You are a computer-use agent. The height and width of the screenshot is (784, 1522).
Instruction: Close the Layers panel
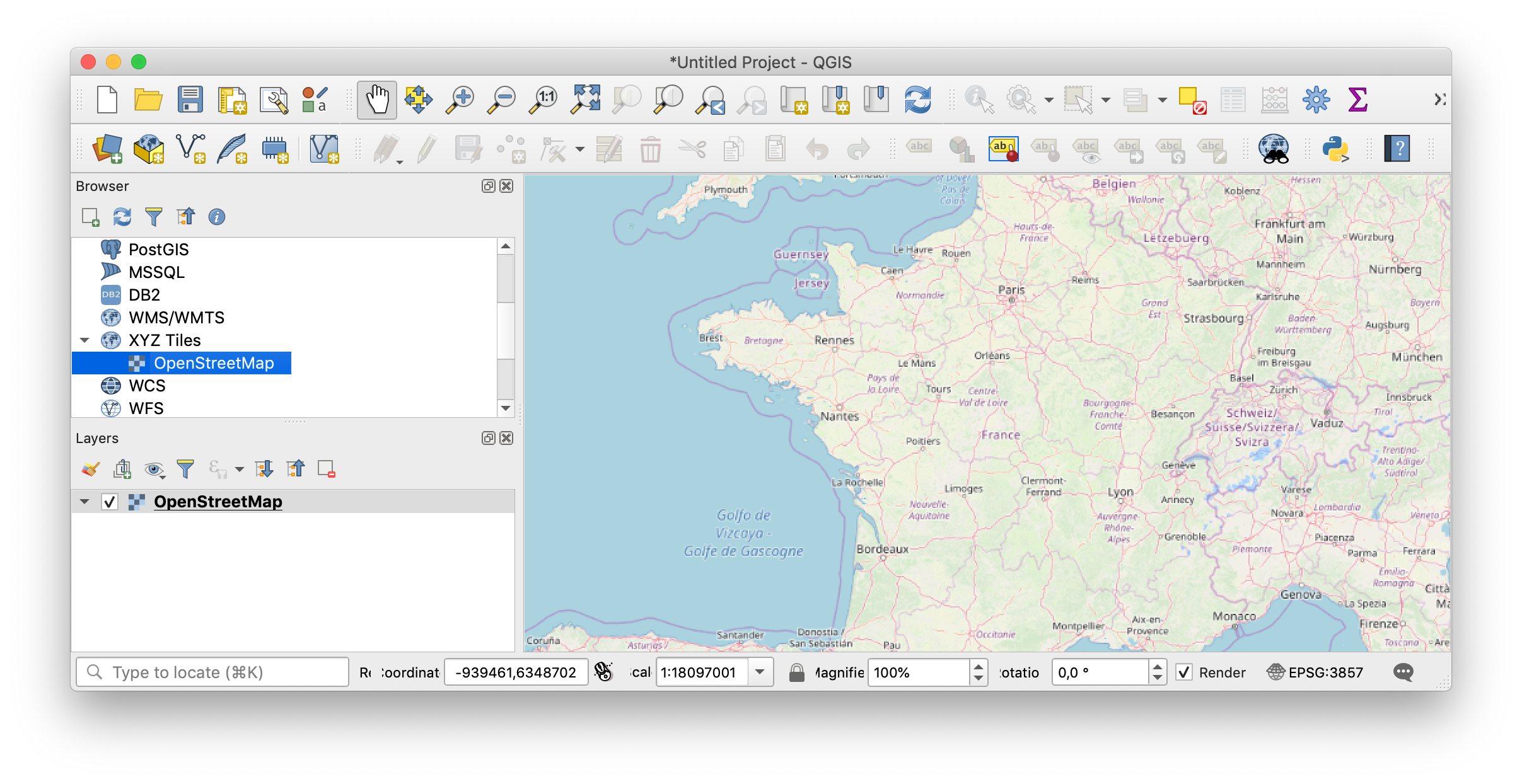(x=506, y=438)
